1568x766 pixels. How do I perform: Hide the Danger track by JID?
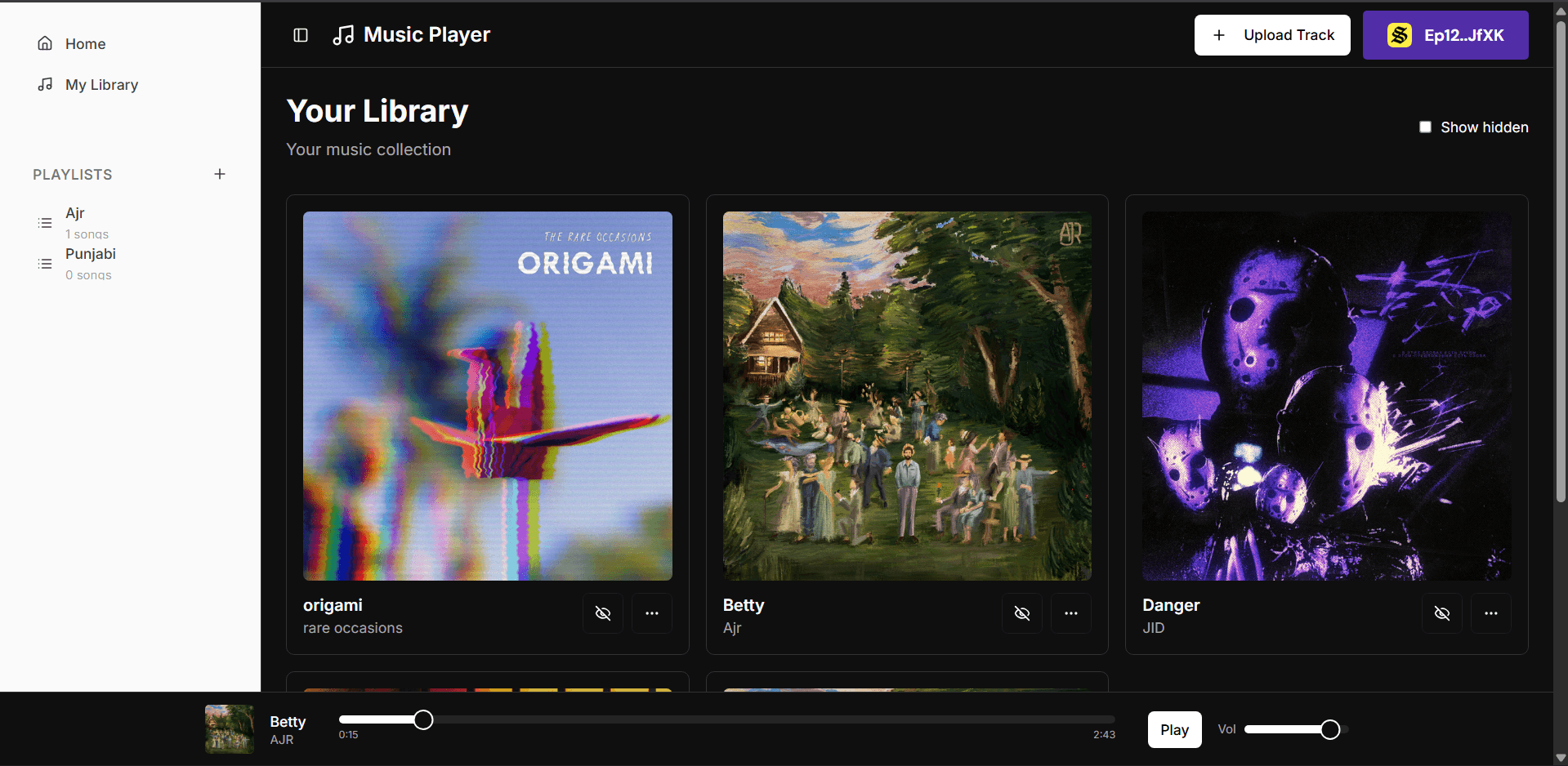pyautogui.click(x=1441, y=613)
